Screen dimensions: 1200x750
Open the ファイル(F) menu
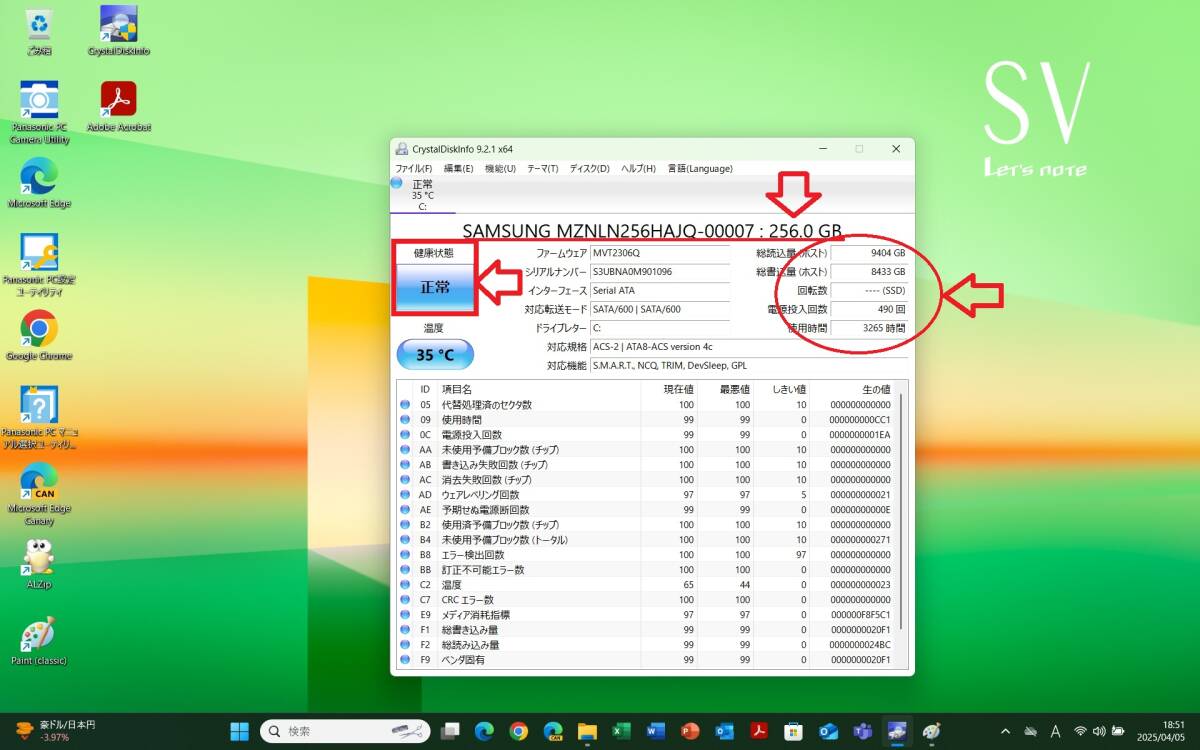pos(413,168)
